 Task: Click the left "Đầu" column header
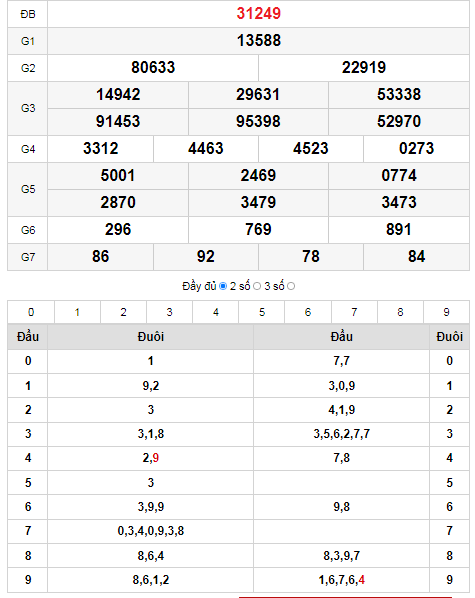(x=28, y=337)
